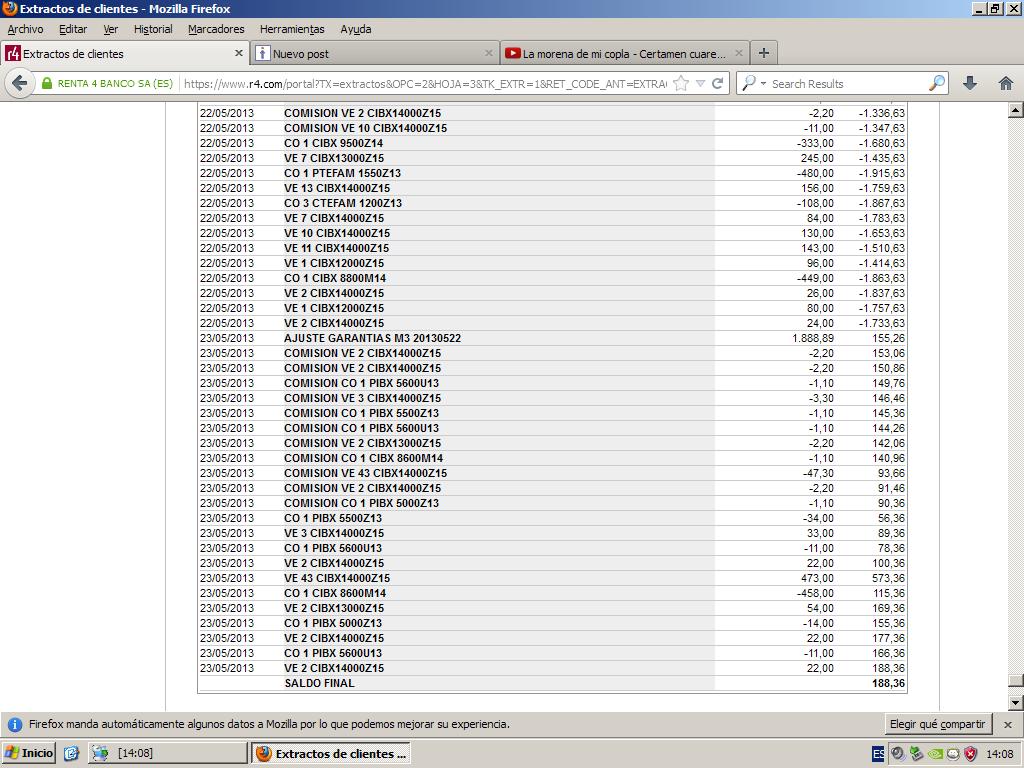Open the Marcadores menu
Image resolution: width=1024 pixels, height=768 pixels.
point(216,29)
